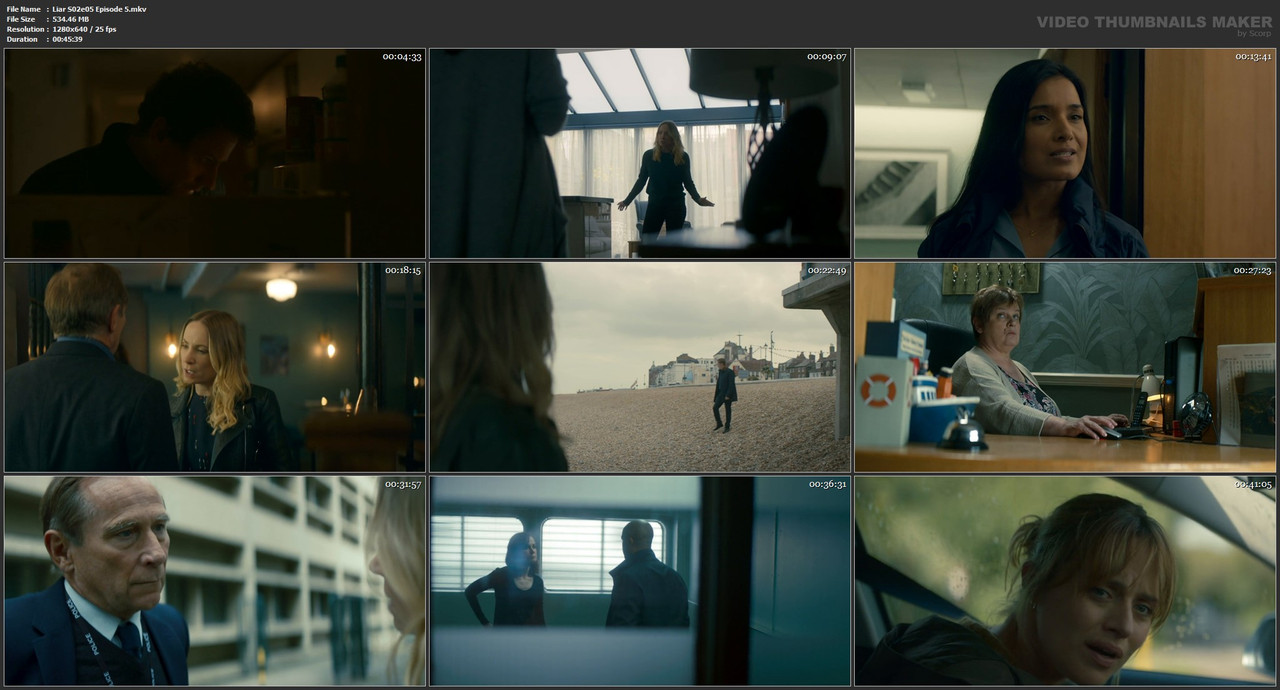The width and height of the screenshot is (1280, 690).
Task: Select the thumbnail stamped 00:31:57
Action: [215, 580]
